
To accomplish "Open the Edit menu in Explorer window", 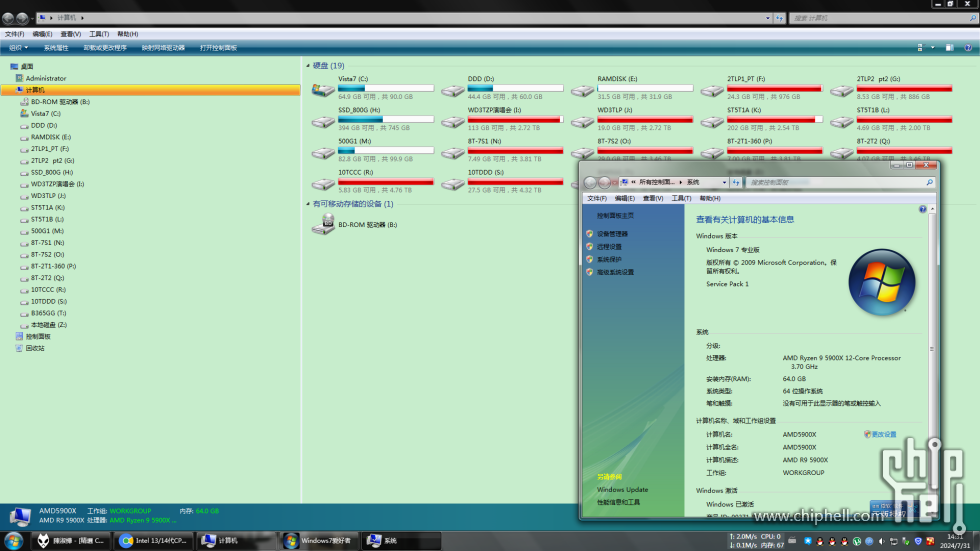I will [42, 34].
